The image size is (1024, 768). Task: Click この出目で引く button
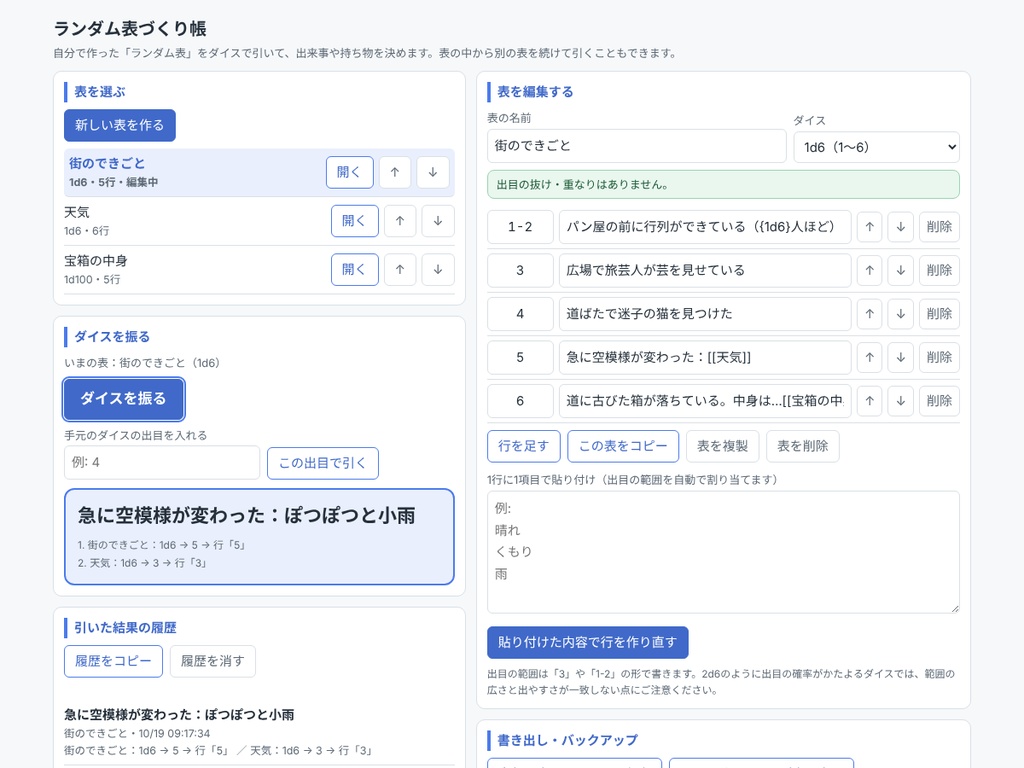tap(323, 463)
